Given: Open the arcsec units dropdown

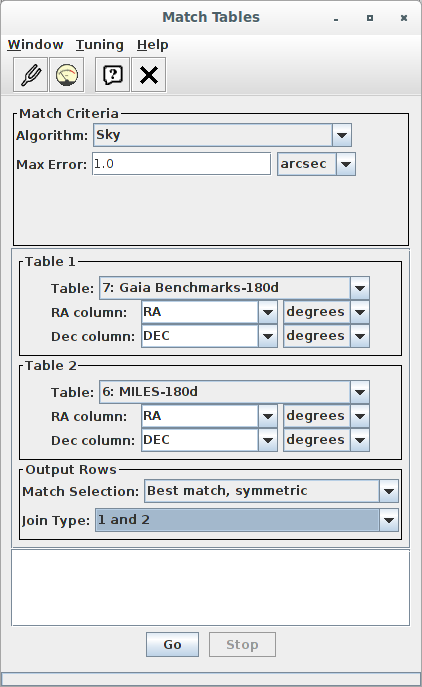Looking at the screenshot, I should (316, 164).
